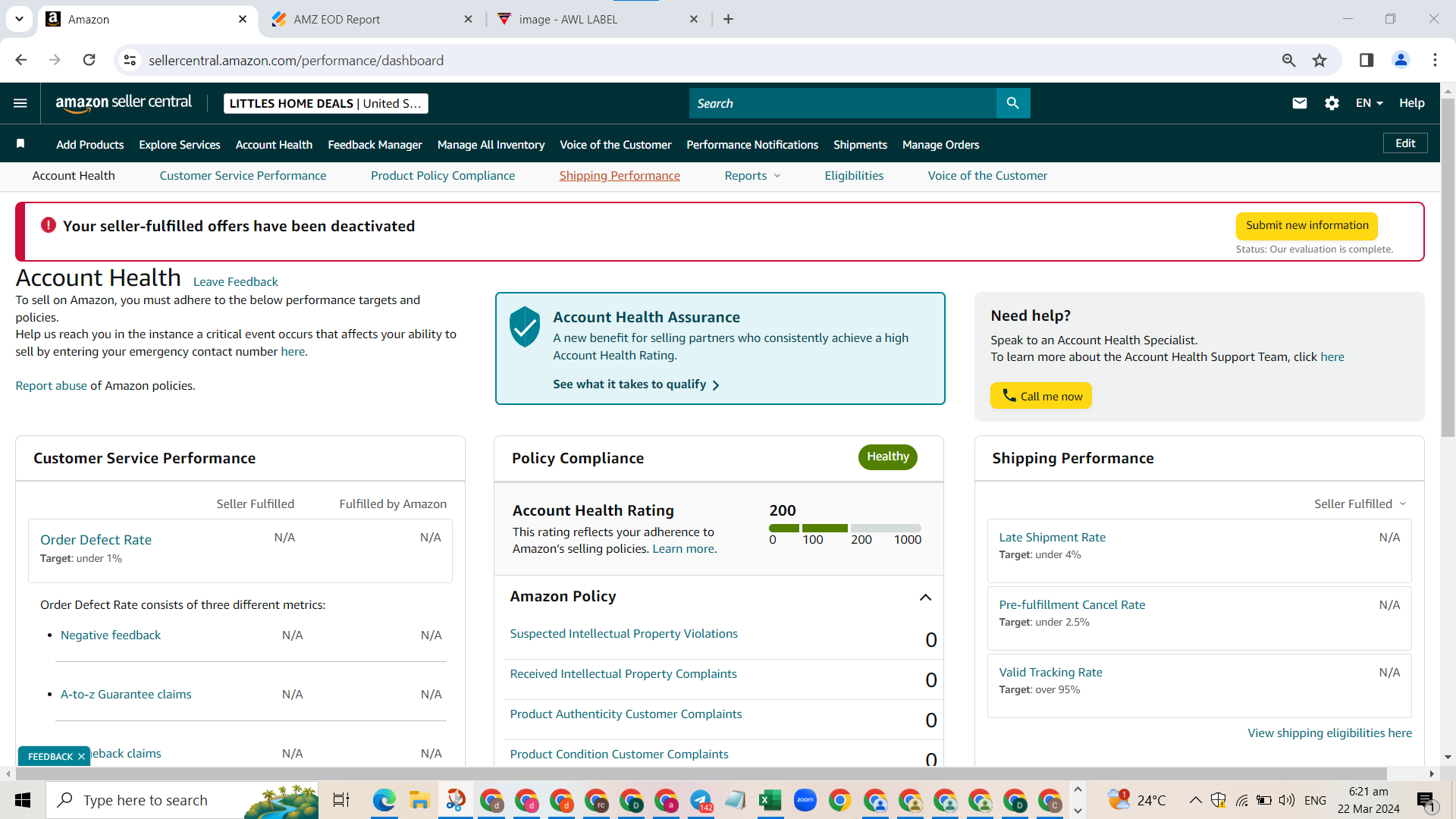Open Suspected Intellectual Property Violations link
Viewport: 1456px width, 819px height.
(623, 634)
